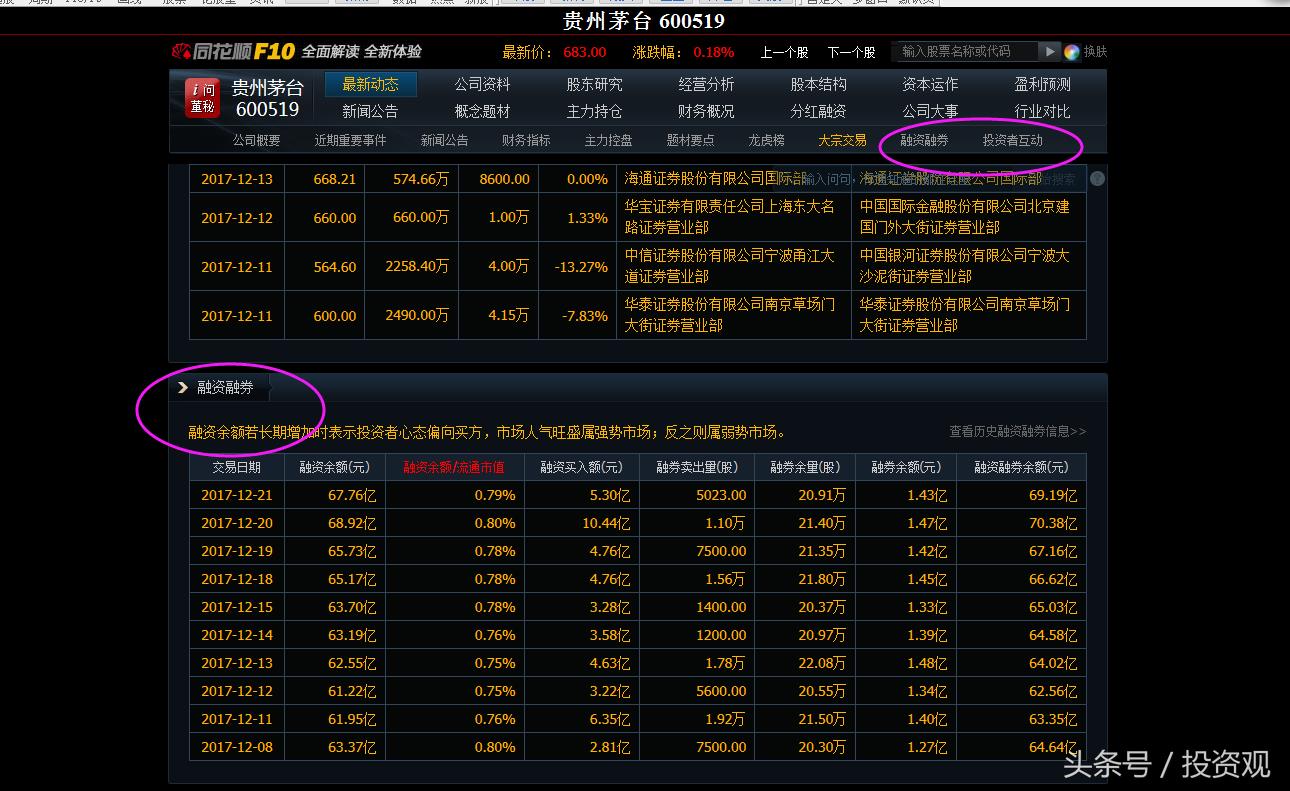Select the 2017-12-20 margin row date
The height and width of the screenshot is (791, 1290).
(x=237, y=523)
